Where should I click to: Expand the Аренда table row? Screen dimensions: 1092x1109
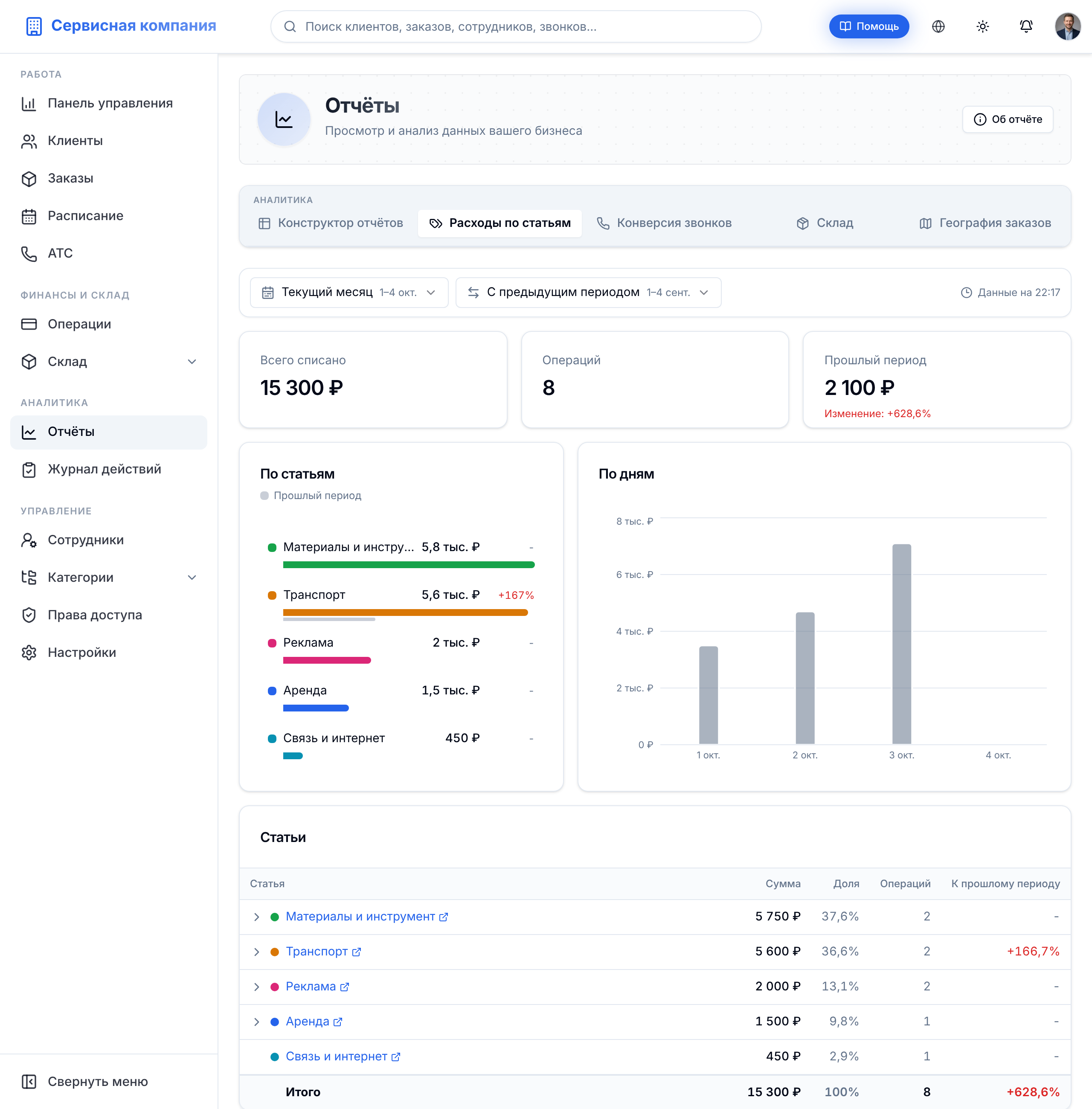tap(256, 1022)
